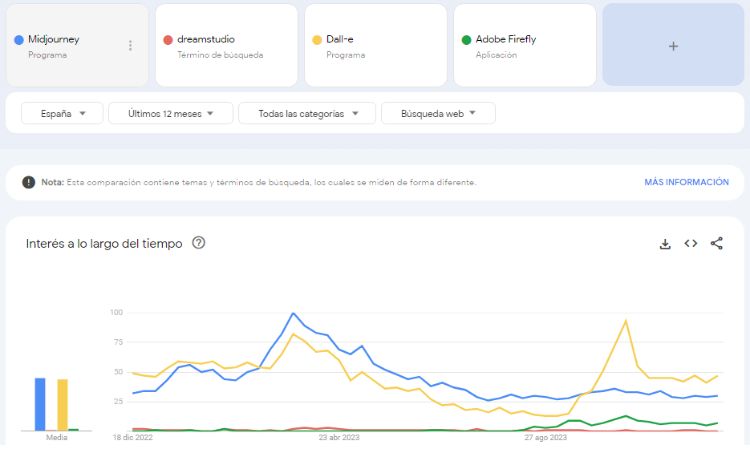Click the blue Midjourney average bar

40,405
